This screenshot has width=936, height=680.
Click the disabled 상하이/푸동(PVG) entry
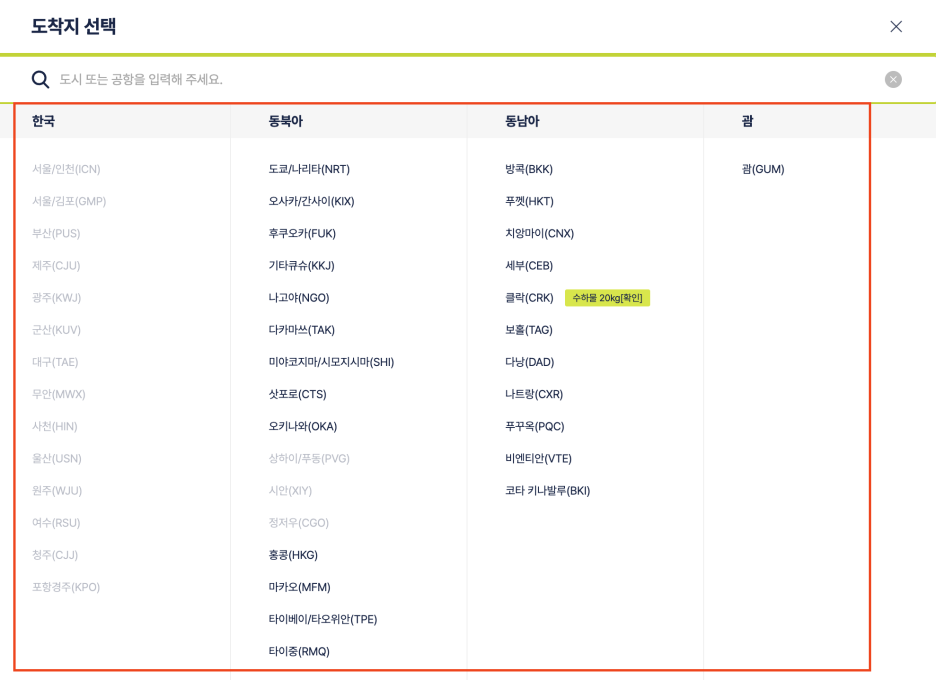(x=309, y=459)
